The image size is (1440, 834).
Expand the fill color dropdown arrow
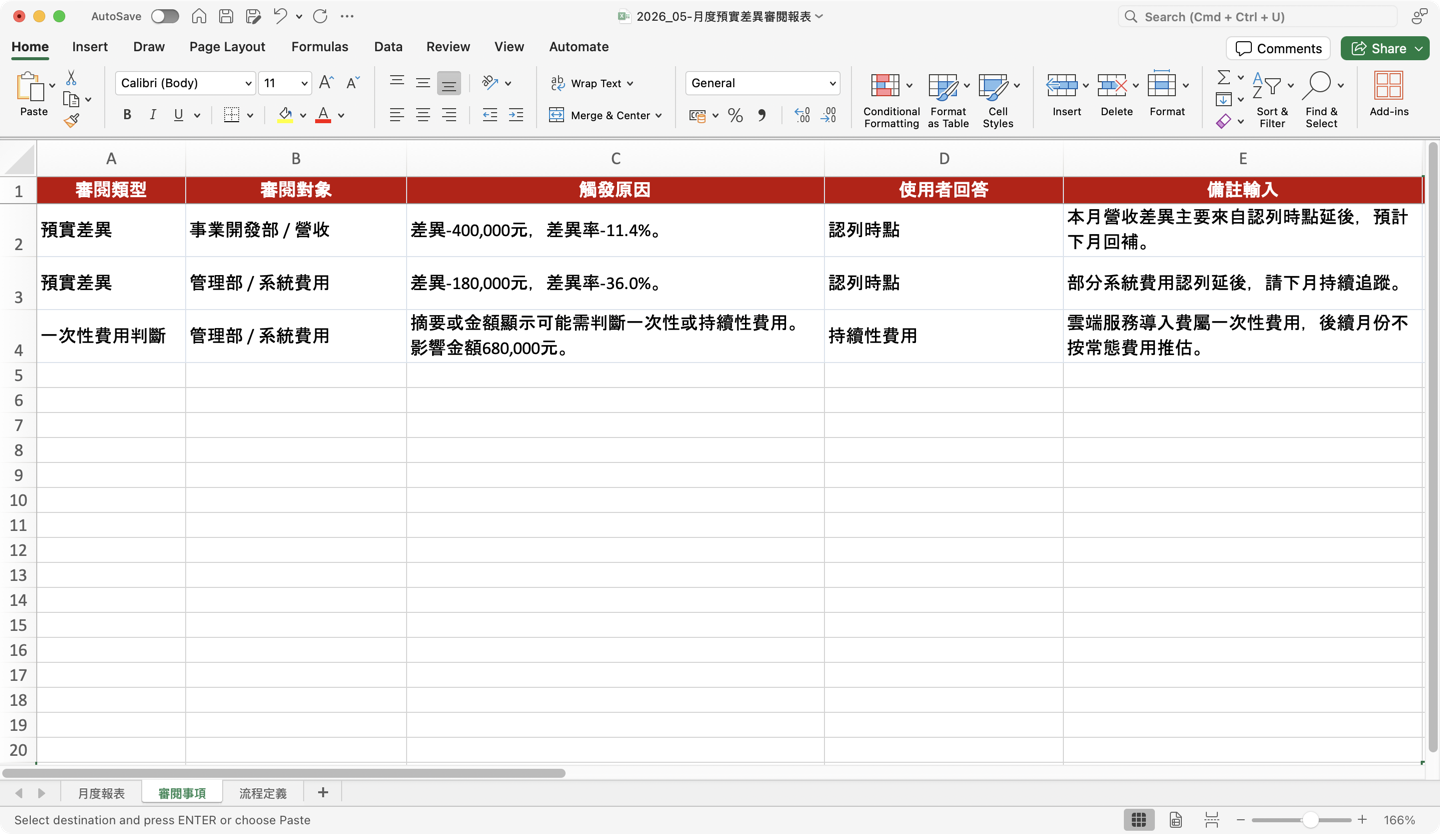(302, 116)
